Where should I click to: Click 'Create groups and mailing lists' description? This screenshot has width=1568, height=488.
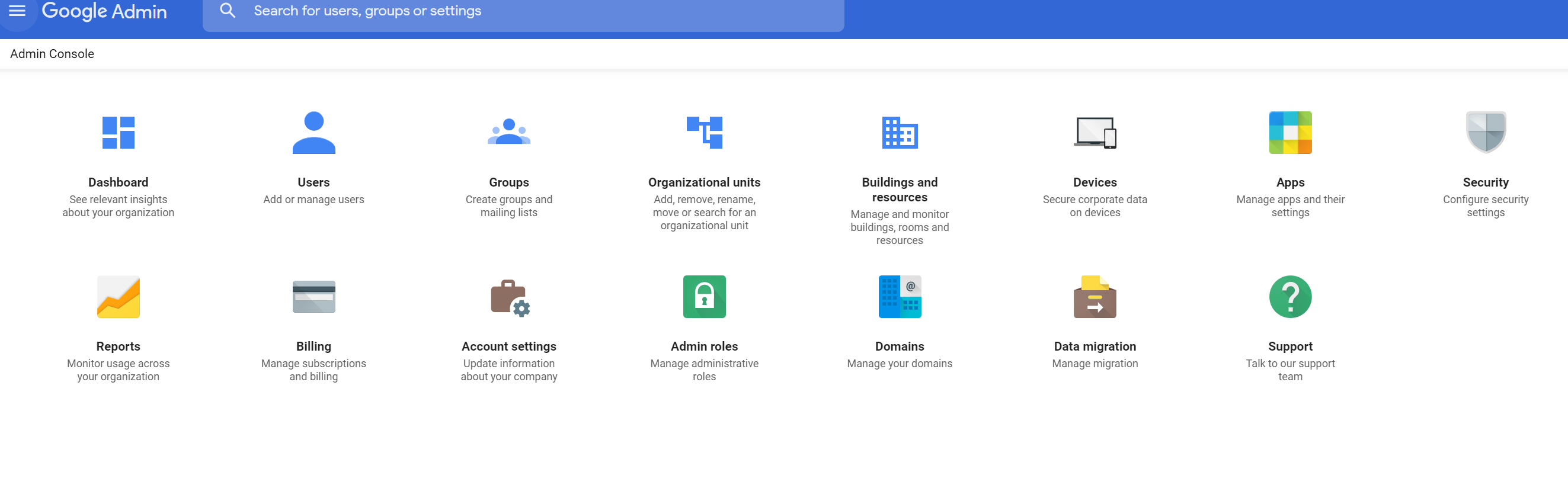pyautogui.click(x=509, y=206)
